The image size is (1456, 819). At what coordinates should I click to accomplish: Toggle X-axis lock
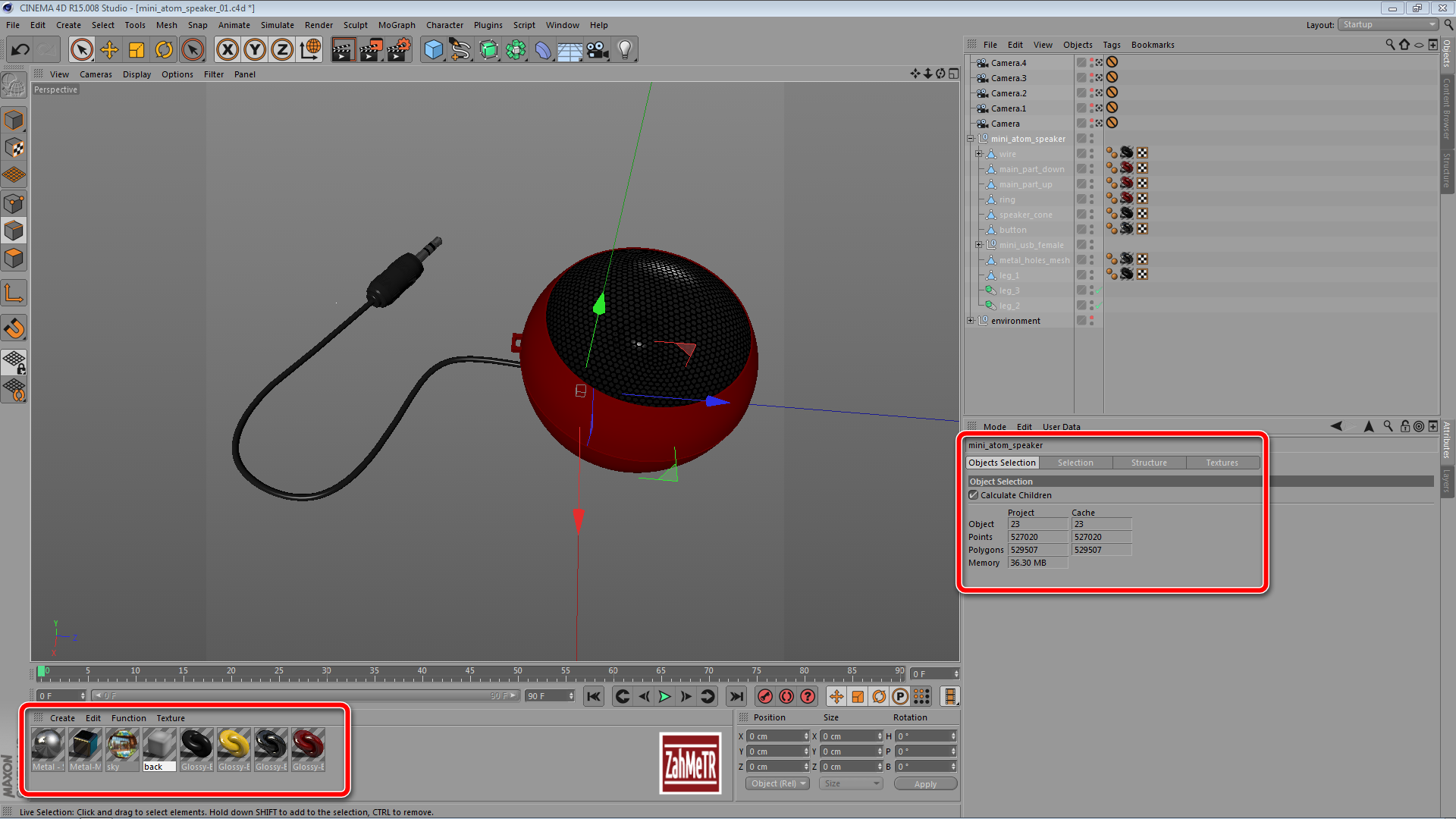tap(227, 50)
